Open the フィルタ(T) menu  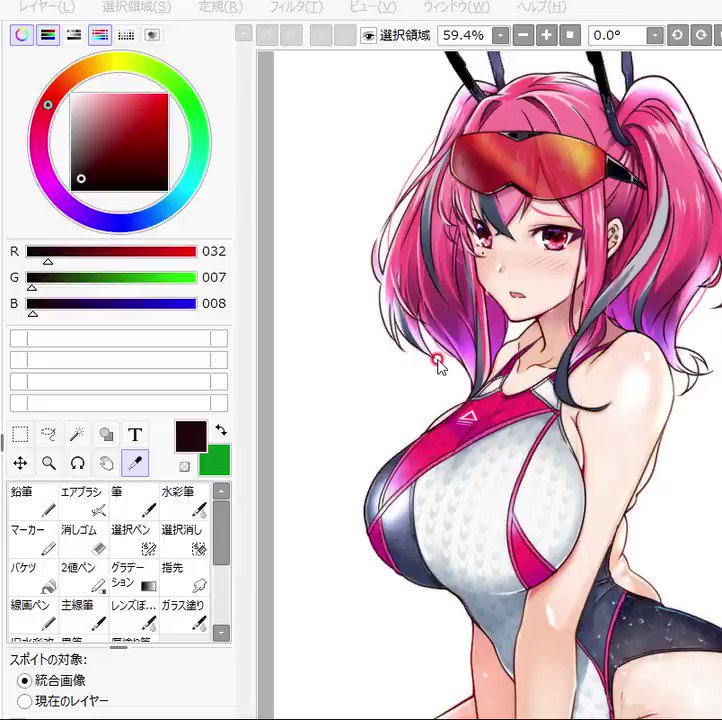coord(296,7)
